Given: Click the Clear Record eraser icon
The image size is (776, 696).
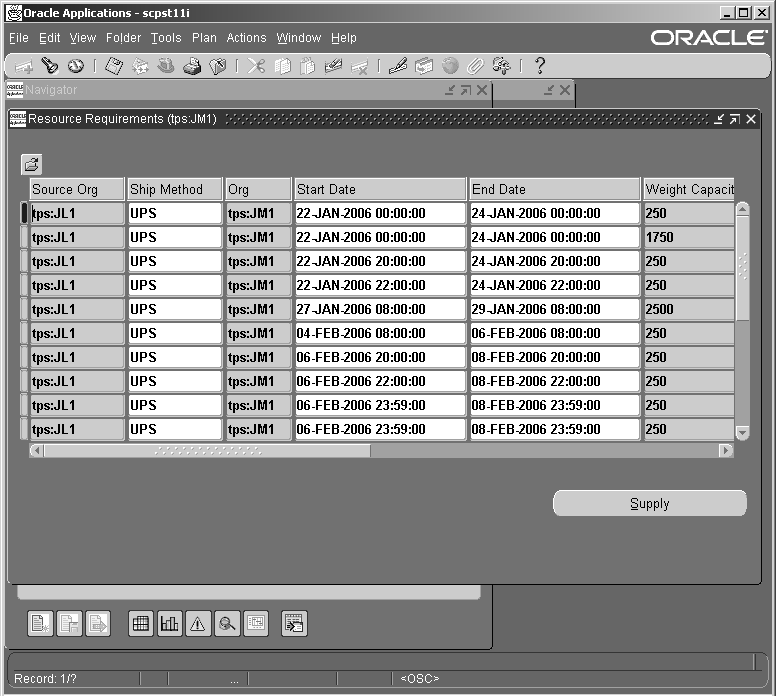Looking at the screenshot, I should (x=334, y=66).
